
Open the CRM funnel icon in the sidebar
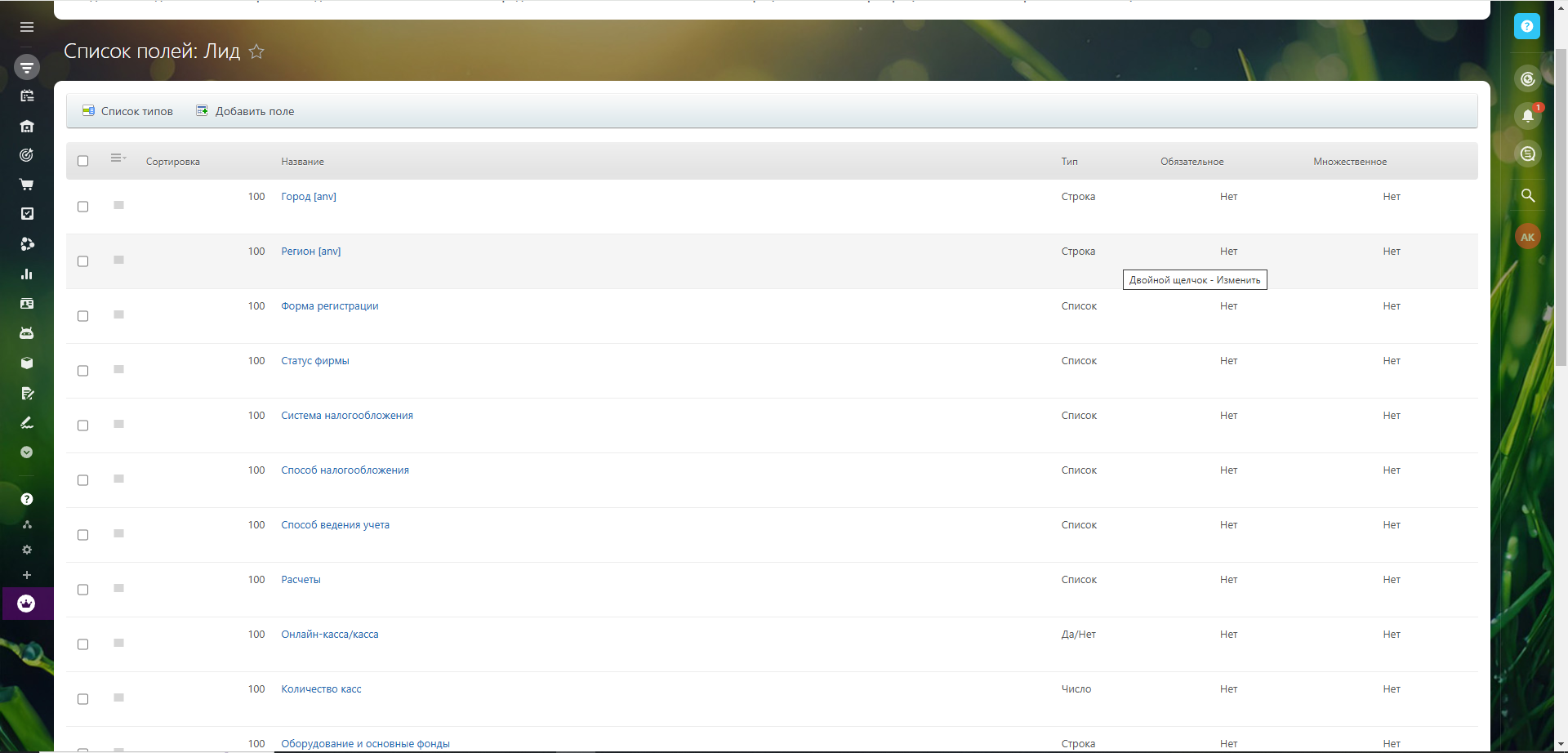[x=27, y=67]
